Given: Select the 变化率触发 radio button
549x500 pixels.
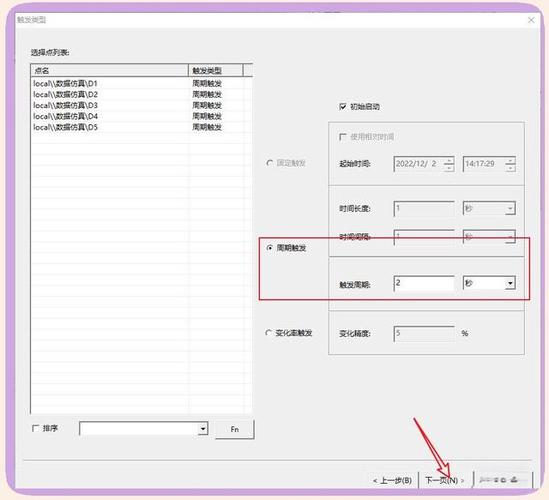Looking at the screenshot, I should (269, 333).
